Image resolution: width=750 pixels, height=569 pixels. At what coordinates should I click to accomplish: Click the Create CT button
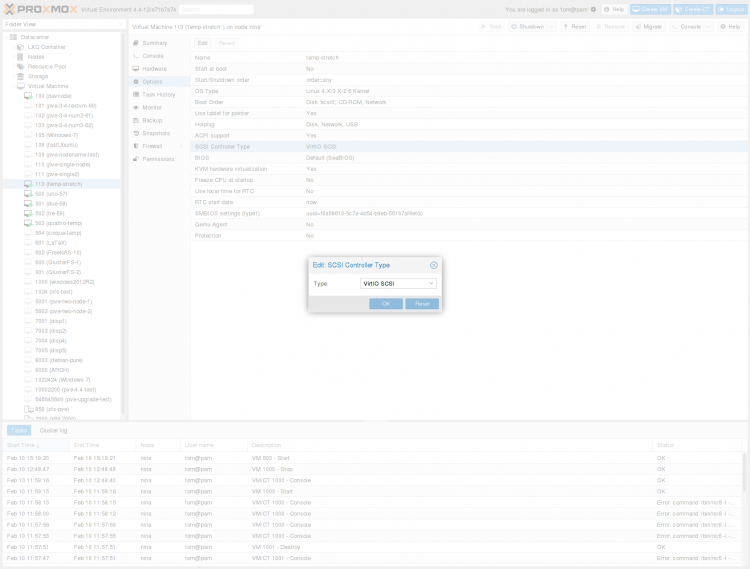pos(693,9)
